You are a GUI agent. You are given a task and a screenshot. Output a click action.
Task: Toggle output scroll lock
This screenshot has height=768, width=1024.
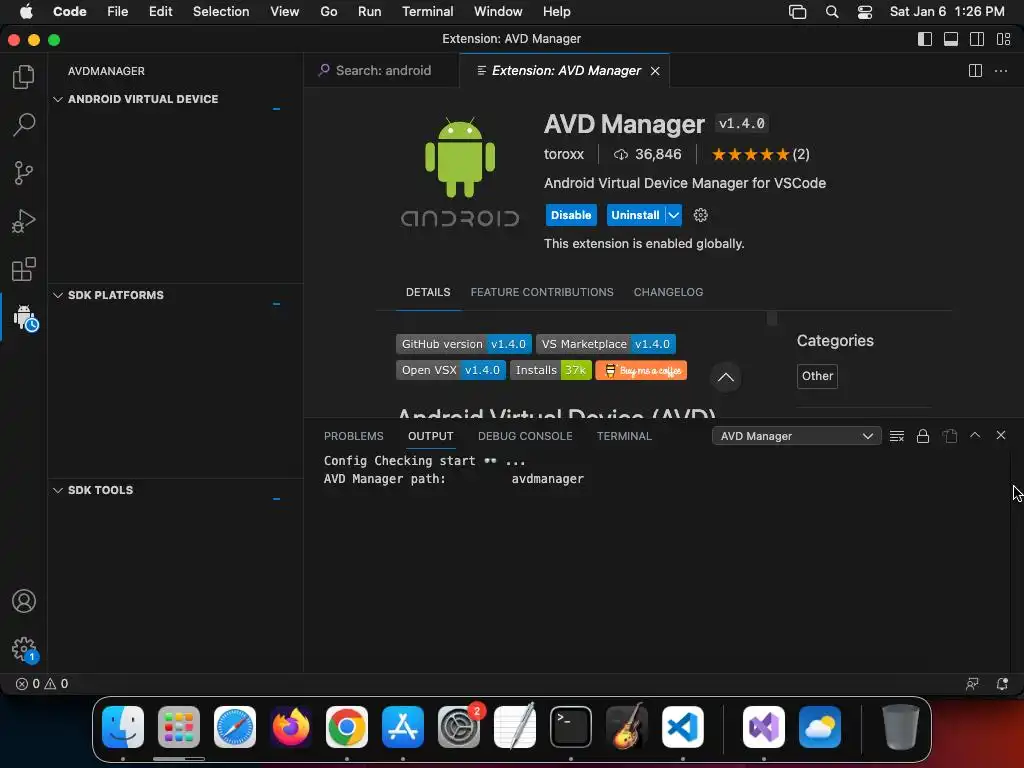(x=923, y=436)
